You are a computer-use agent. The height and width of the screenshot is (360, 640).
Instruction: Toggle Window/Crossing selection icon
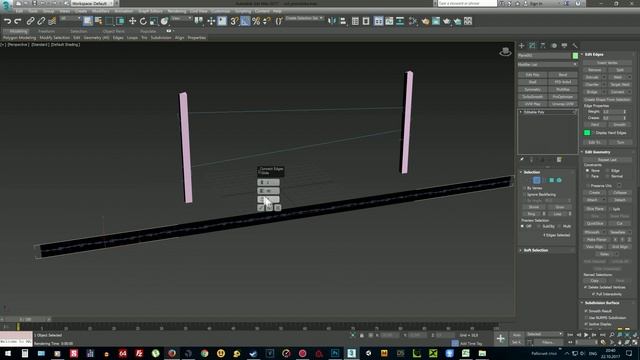click(x=120, y=21)
